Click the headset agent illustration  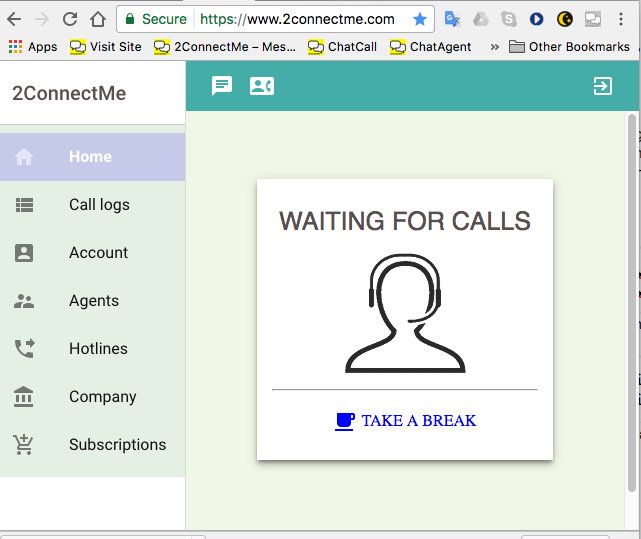[405, 313]
